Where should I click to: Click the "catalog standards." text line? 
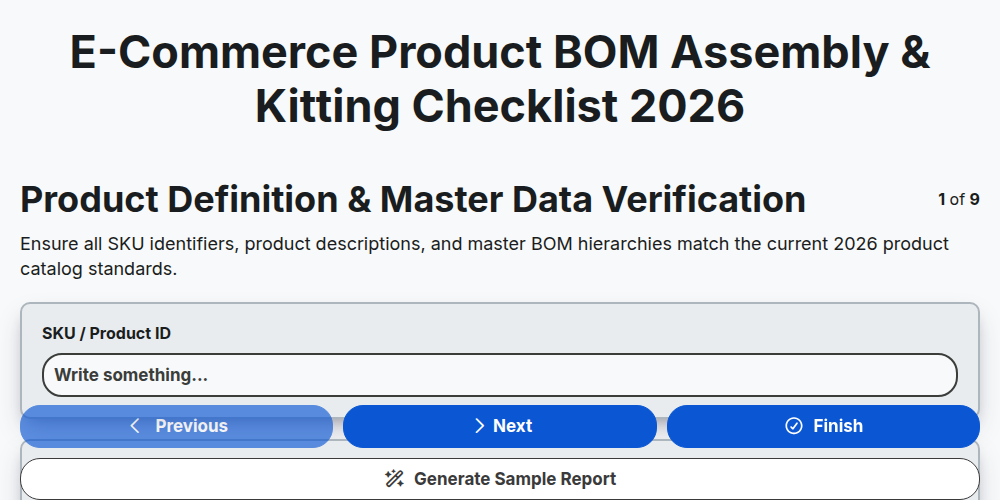[x=98, y=269]
